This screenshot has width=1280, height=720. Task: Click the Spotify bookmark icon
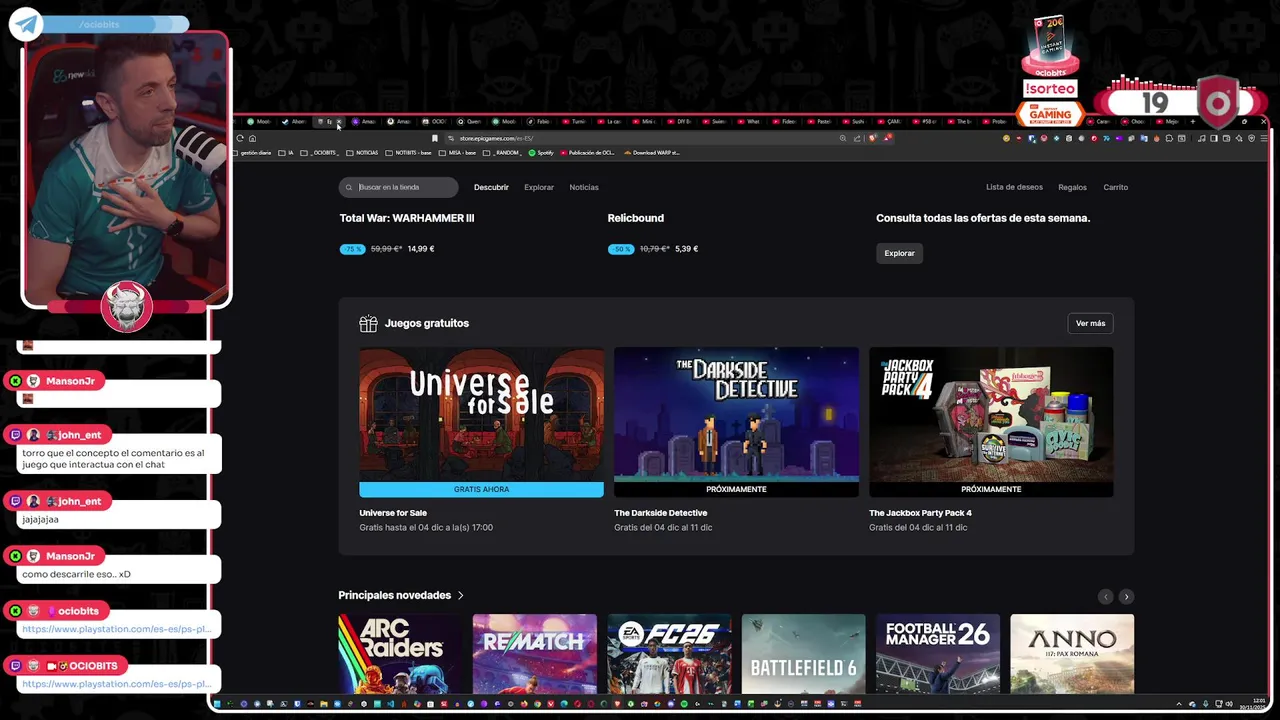(x=532, y=153)
